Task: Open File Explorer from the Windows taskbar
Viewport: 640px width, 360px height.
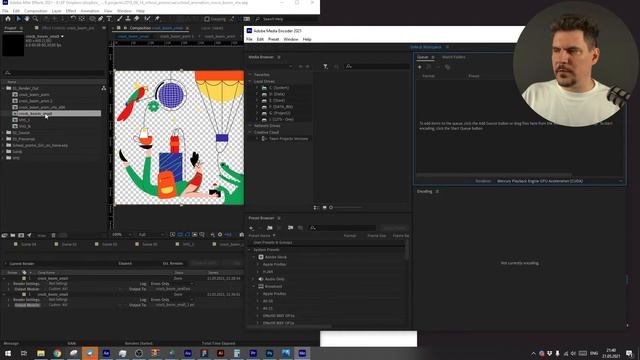Action: tap(41, 353)
